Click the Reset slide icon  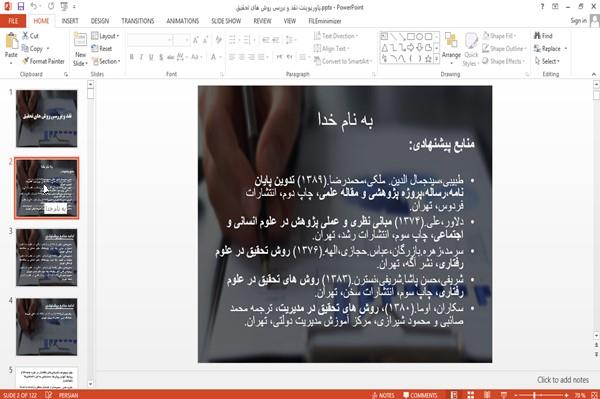(95, 49)
